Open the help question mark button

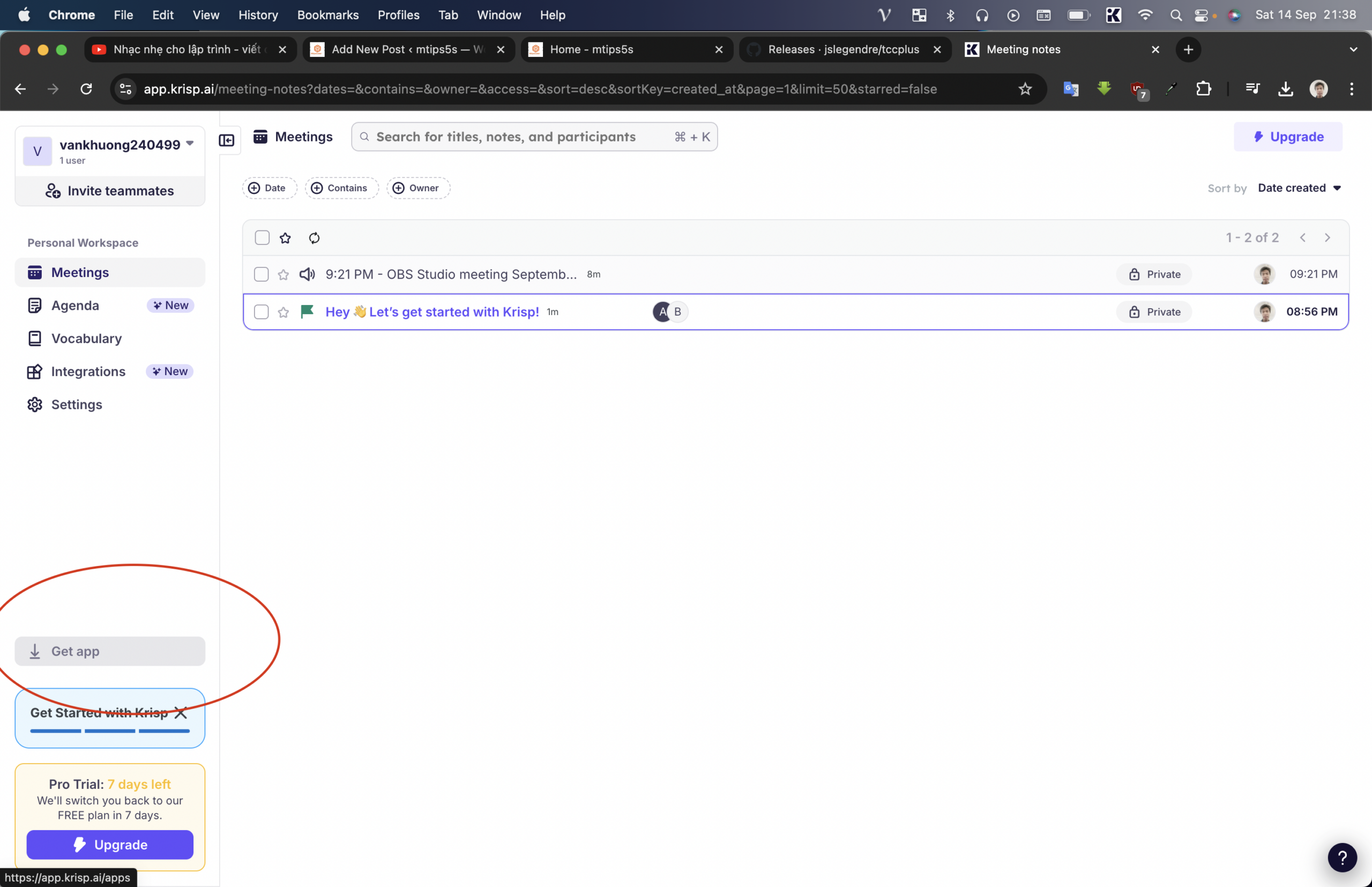point(1342,858)
